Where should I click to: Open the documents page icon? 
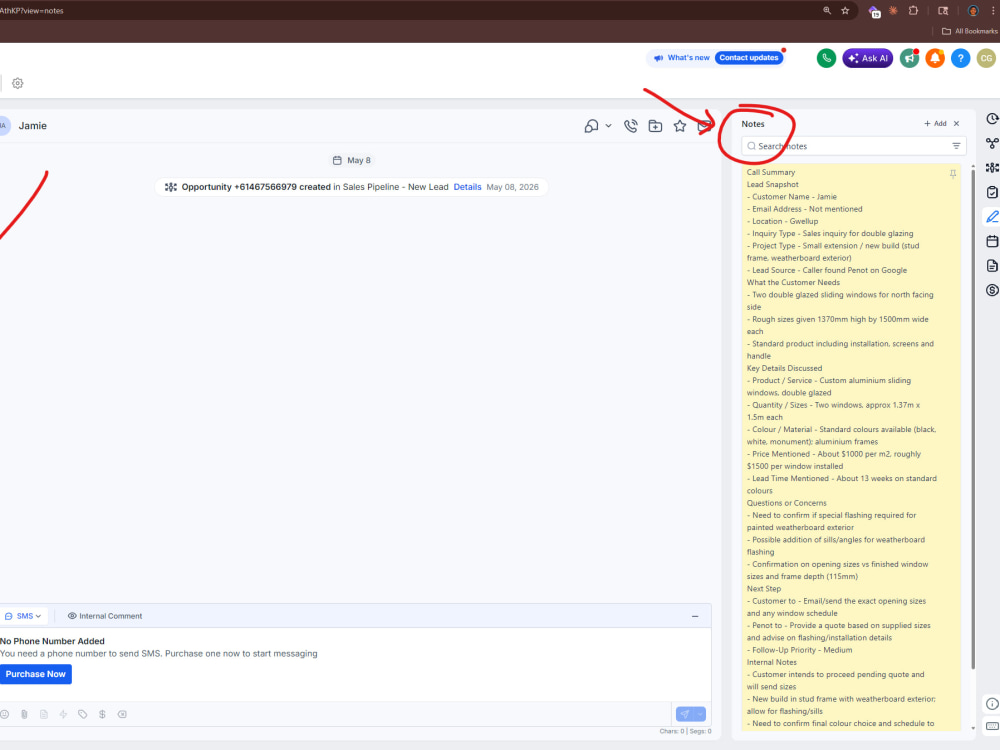coord(992,266)
